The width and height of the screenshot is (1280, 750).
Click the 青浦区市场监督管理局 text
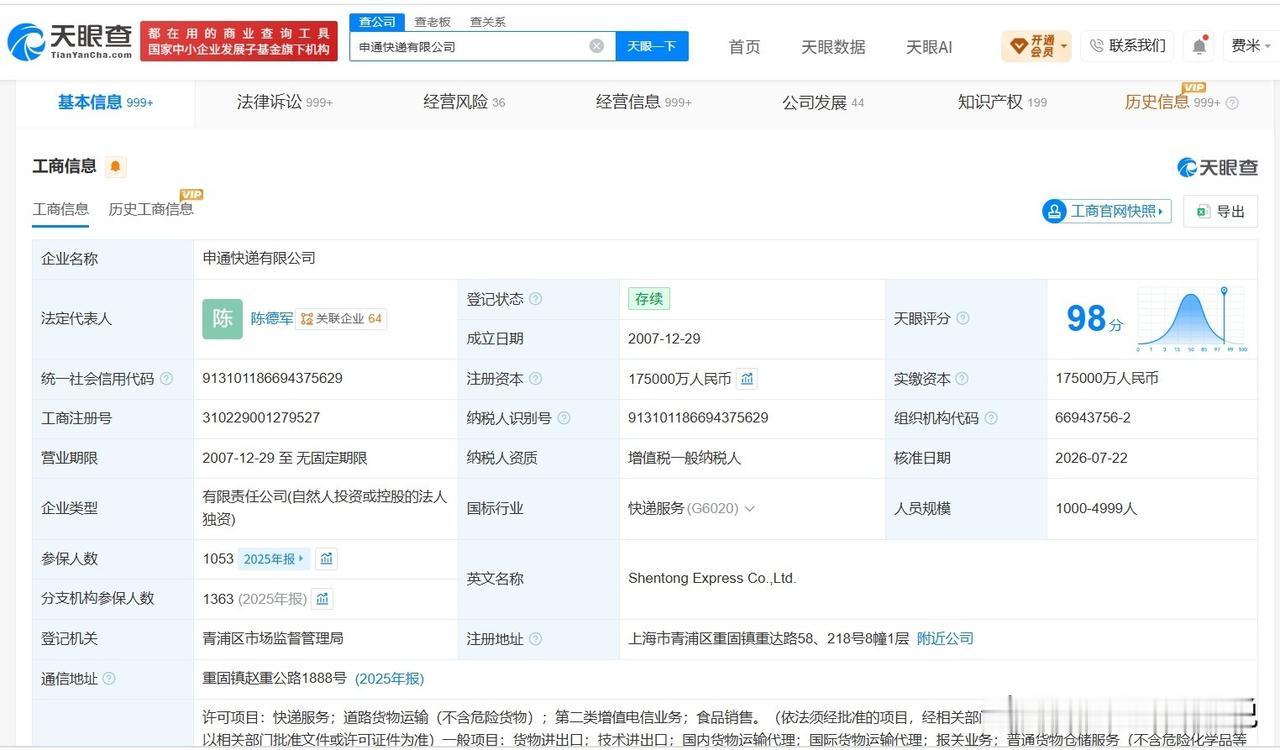pos(273,638)
